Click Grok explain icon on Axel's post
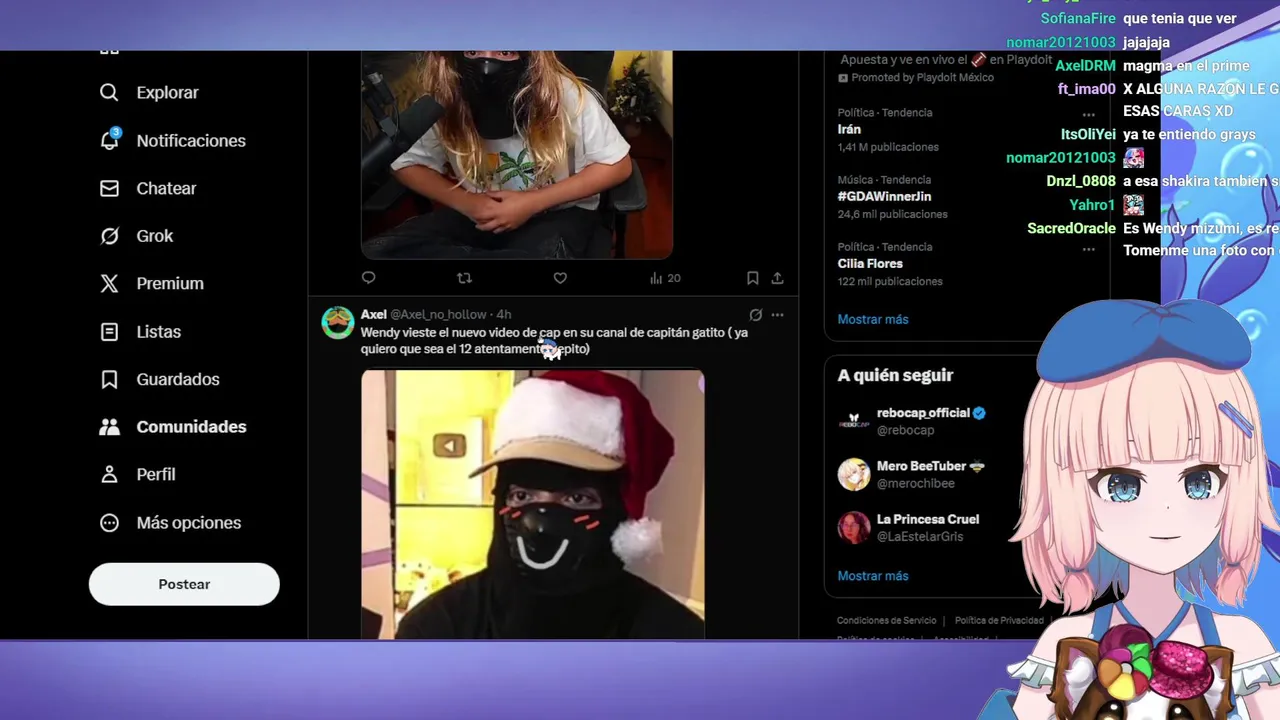Screen dimensions: 1280x720 (756, 314)
